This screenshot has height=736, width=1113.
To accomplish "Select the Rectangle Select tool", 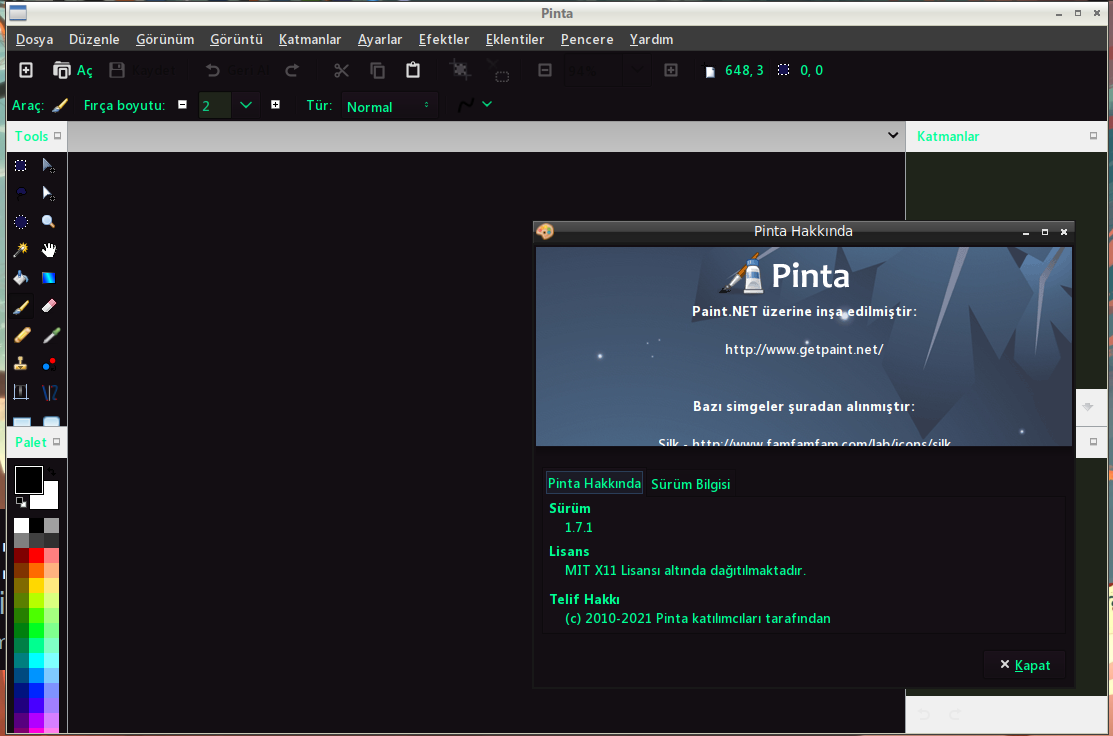I will [x=21, y=165].
